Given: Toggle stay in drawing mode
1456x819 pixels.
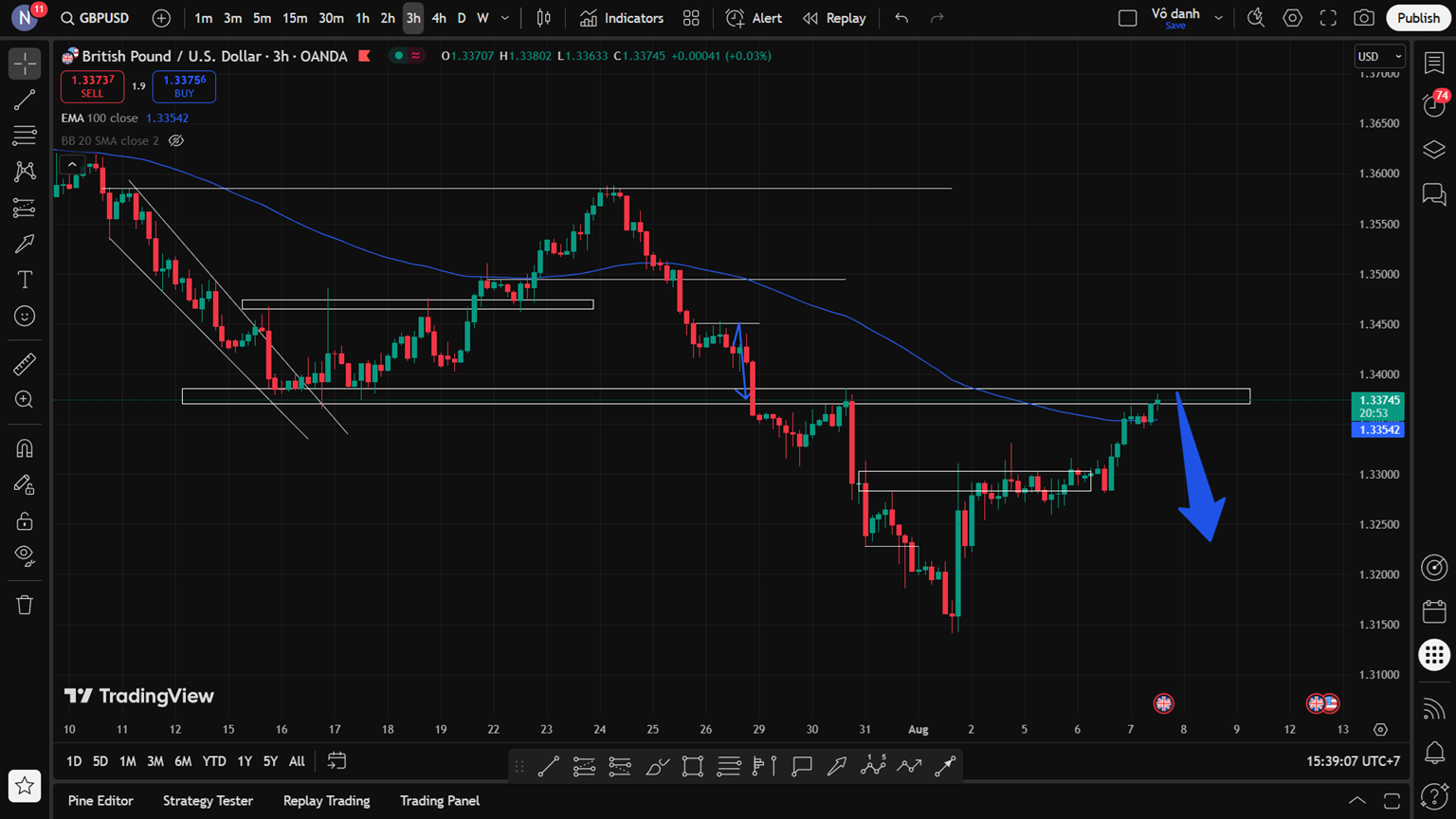Looking at the screenshot, I should [25, 484].
